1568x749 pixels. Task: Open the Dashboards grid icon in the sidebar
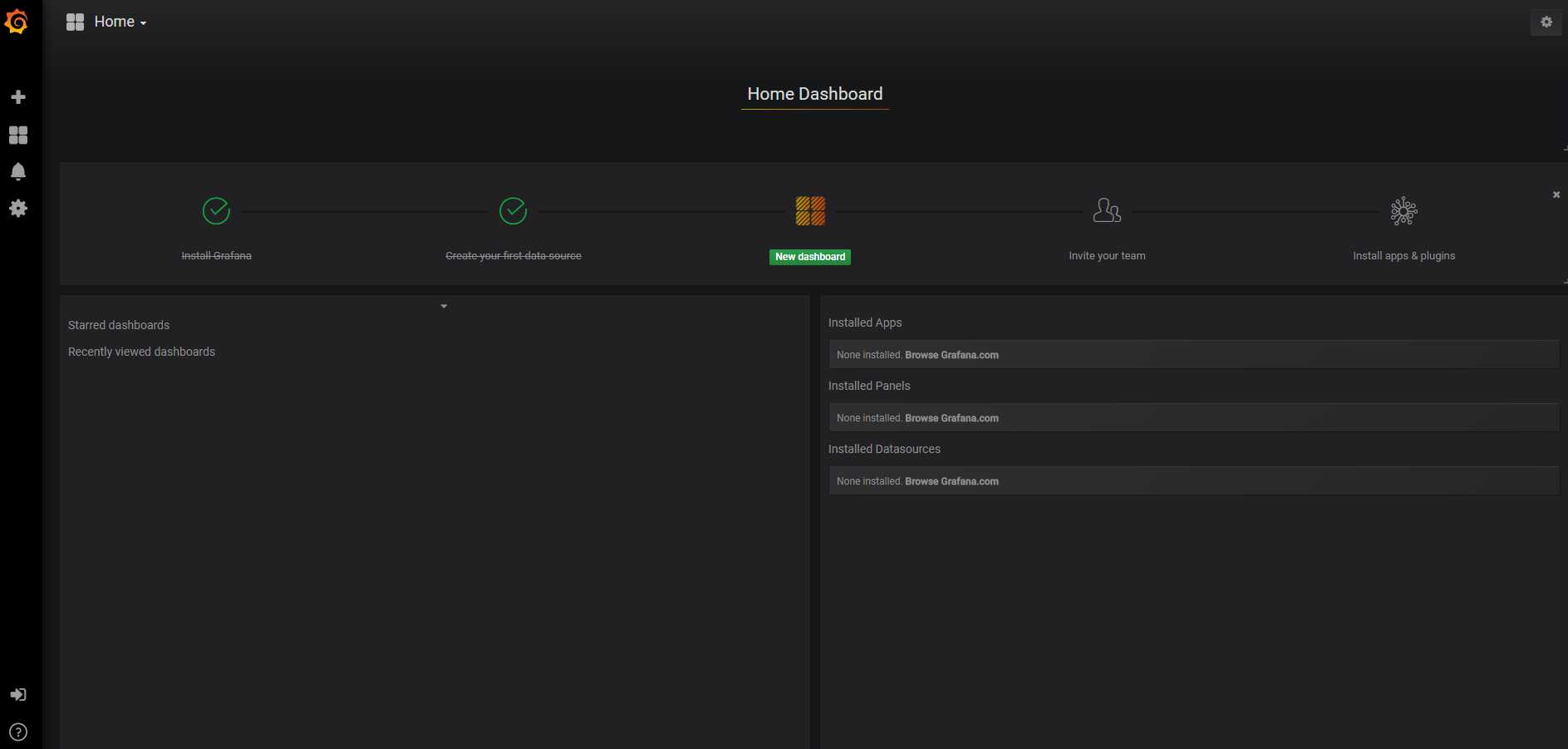coord(18,135)
